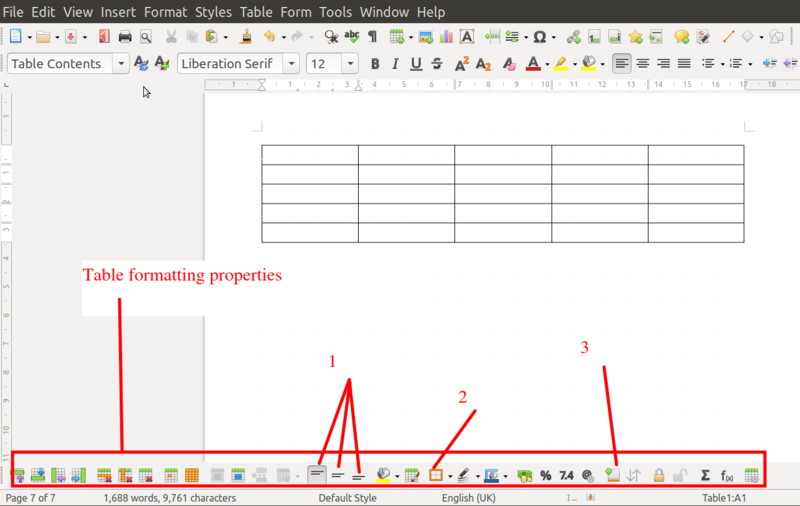Toggle Strikethrough formatting
The height and width of the screenshot is (506, 800).
pos(437,64)
